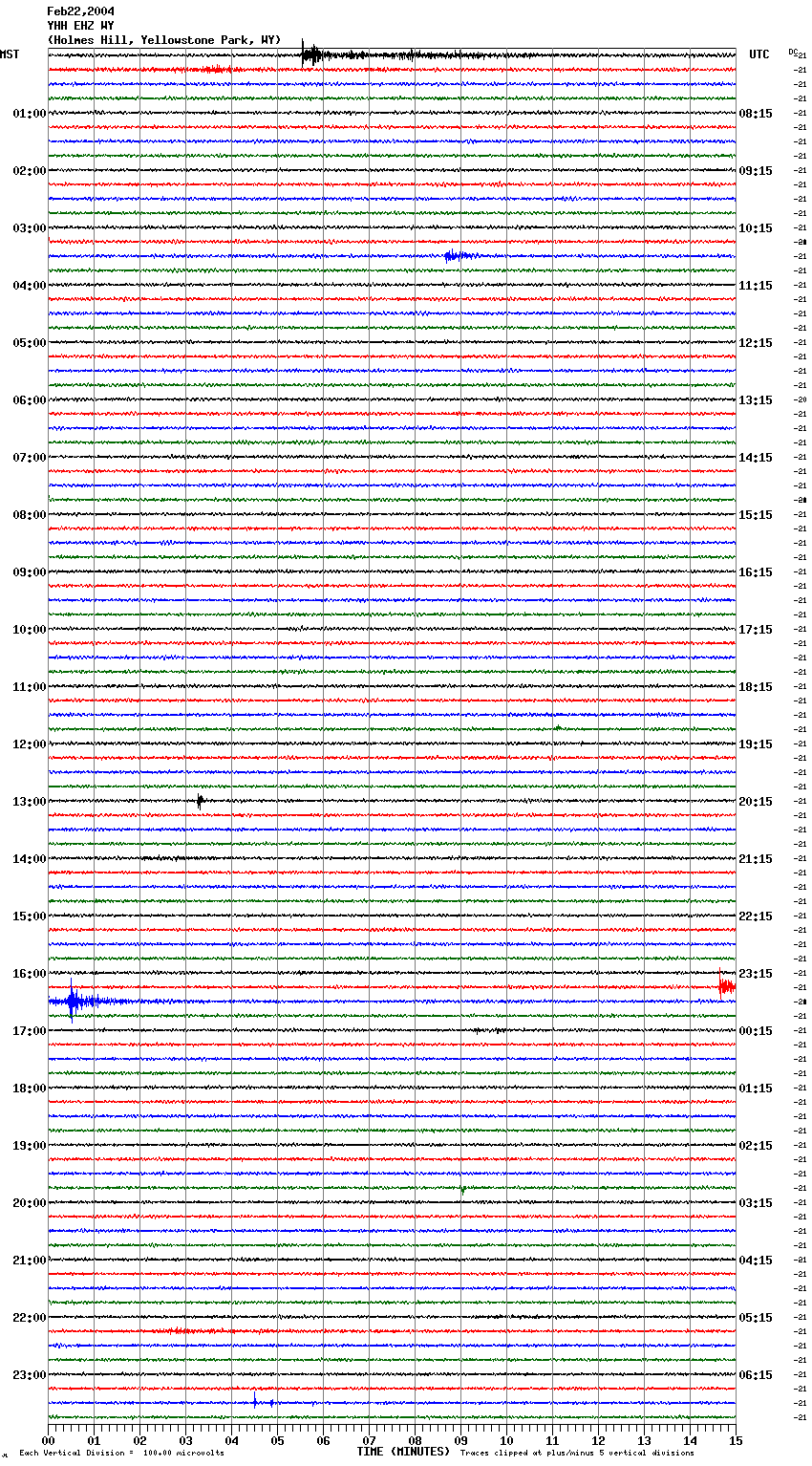This screenshot has height=1466, width=812.
Task: Select the 03:00 MST row label
Action: (x=30, y=228)
